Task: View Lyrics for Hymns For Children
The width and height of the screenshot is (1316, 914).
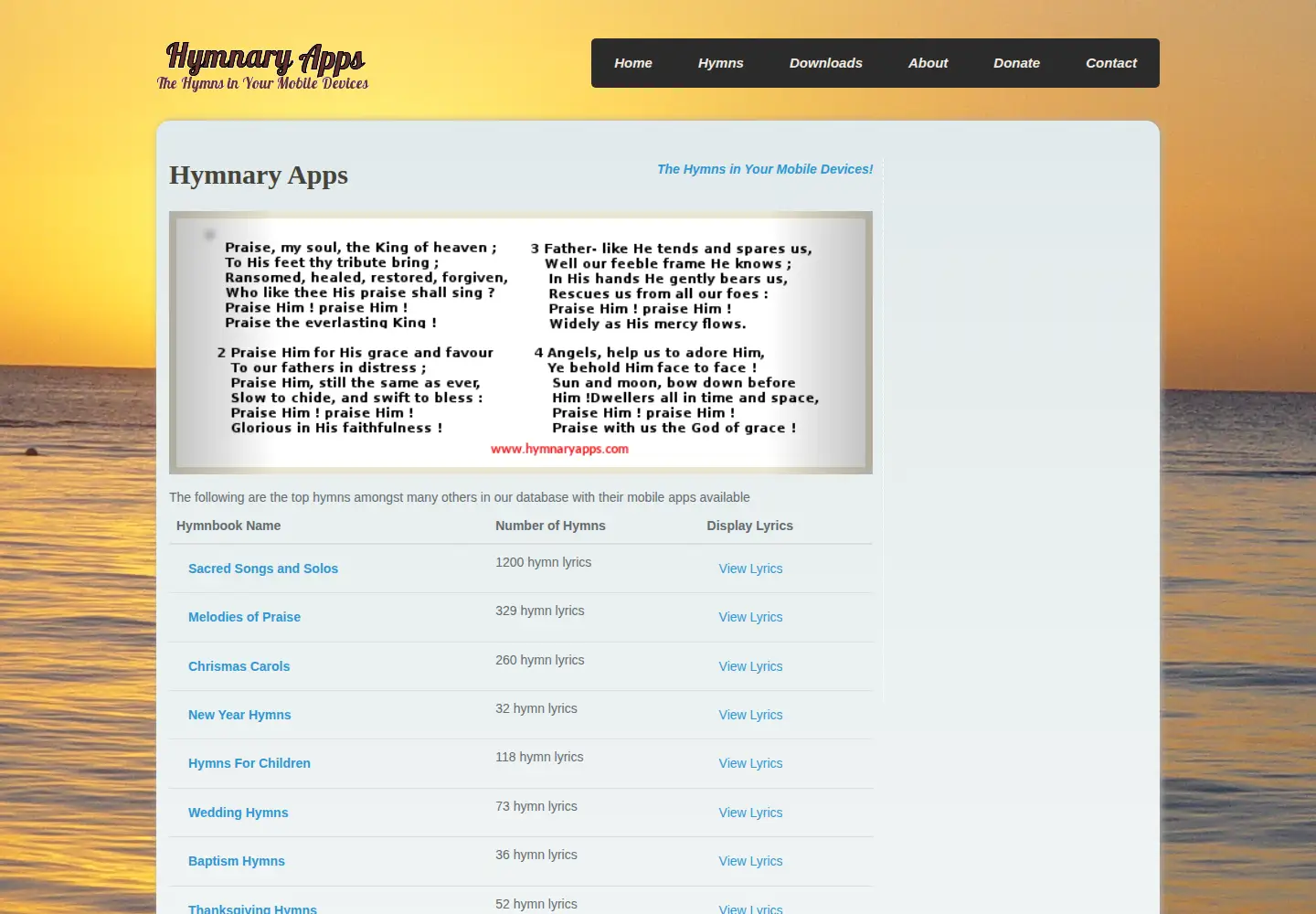Action: pyautogui.click(x=750, y=763)
